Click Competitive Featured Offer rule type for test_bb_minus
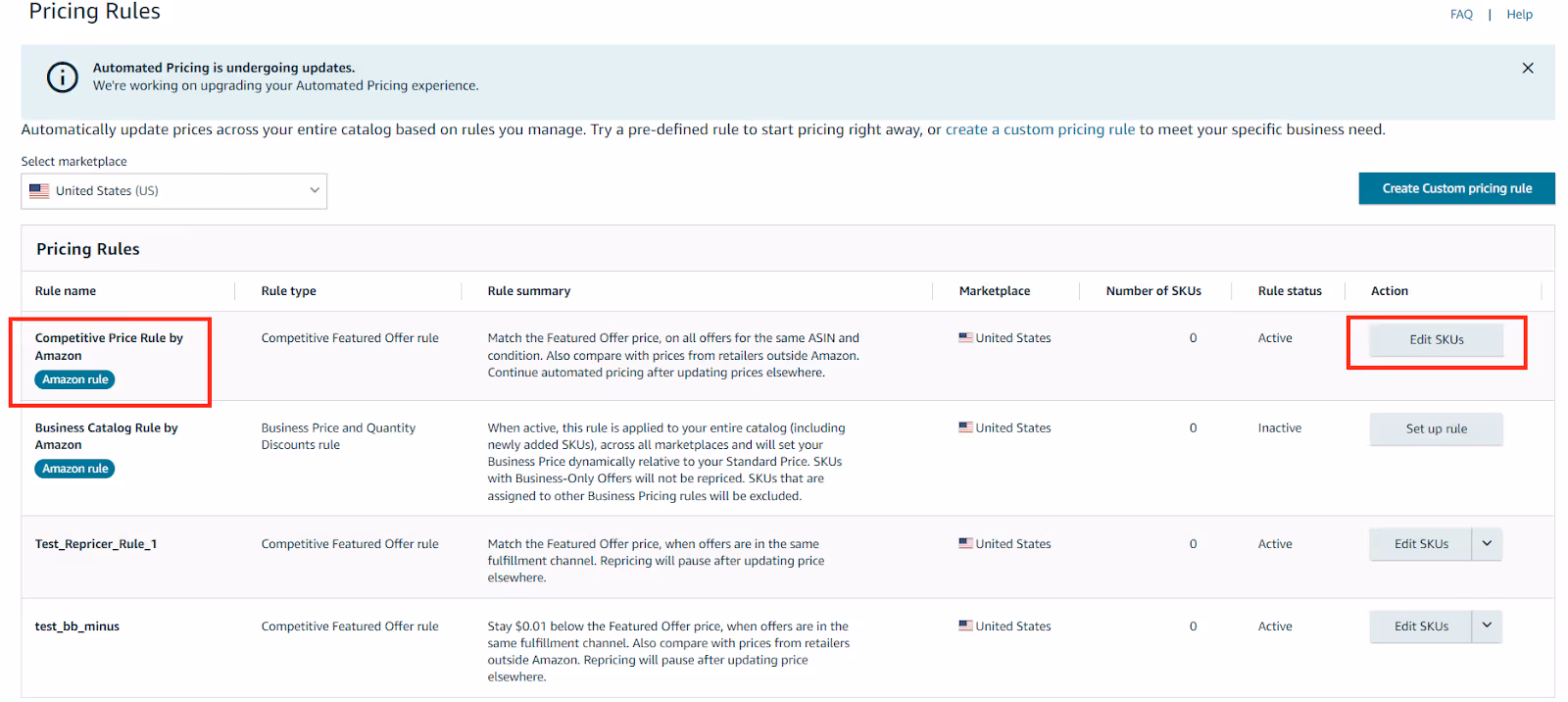This screenshot has height=702, width=1568. [x=350, y=627]
